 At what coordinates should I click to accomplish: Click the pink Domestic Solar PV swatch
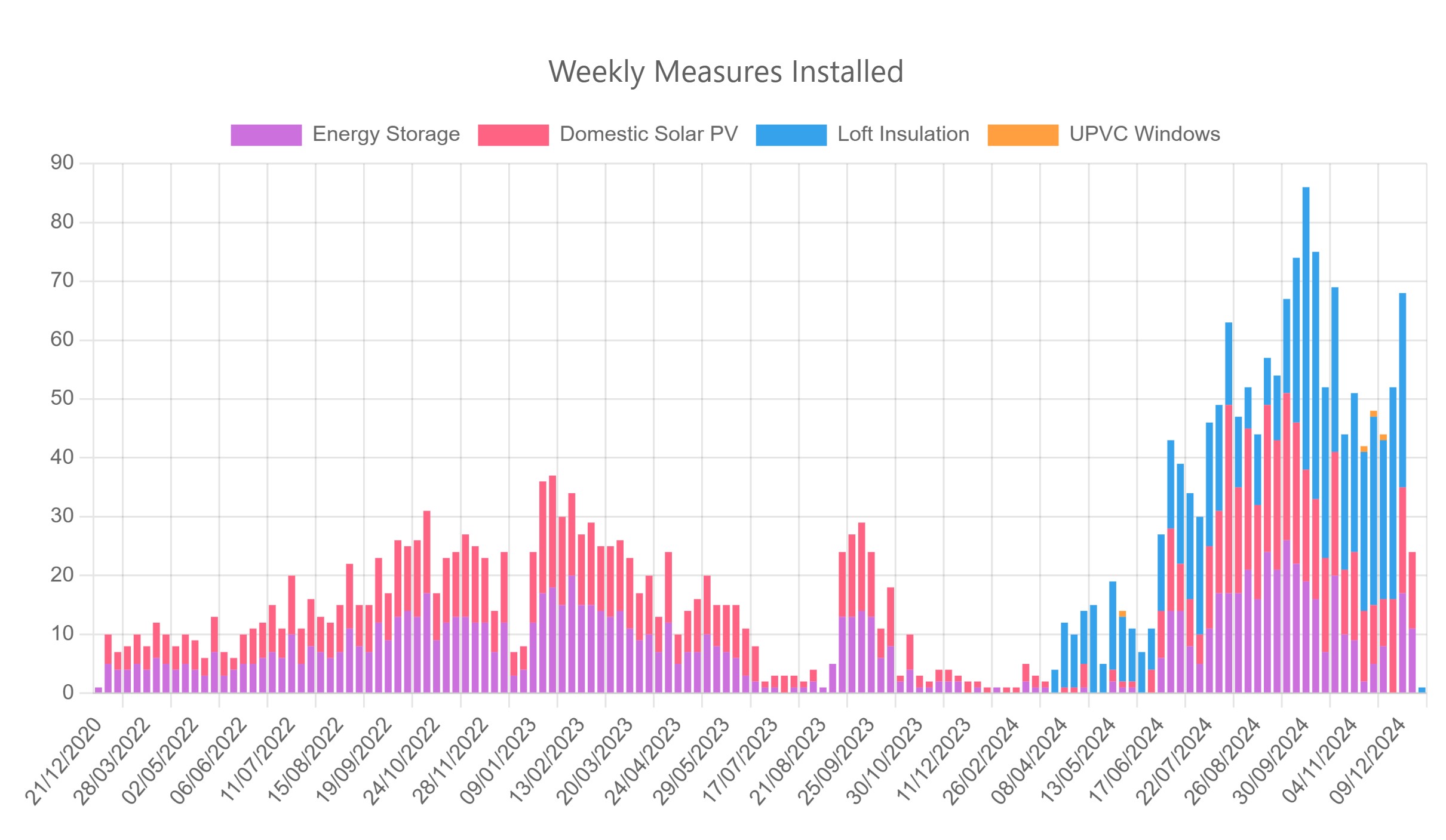[513, 135]
